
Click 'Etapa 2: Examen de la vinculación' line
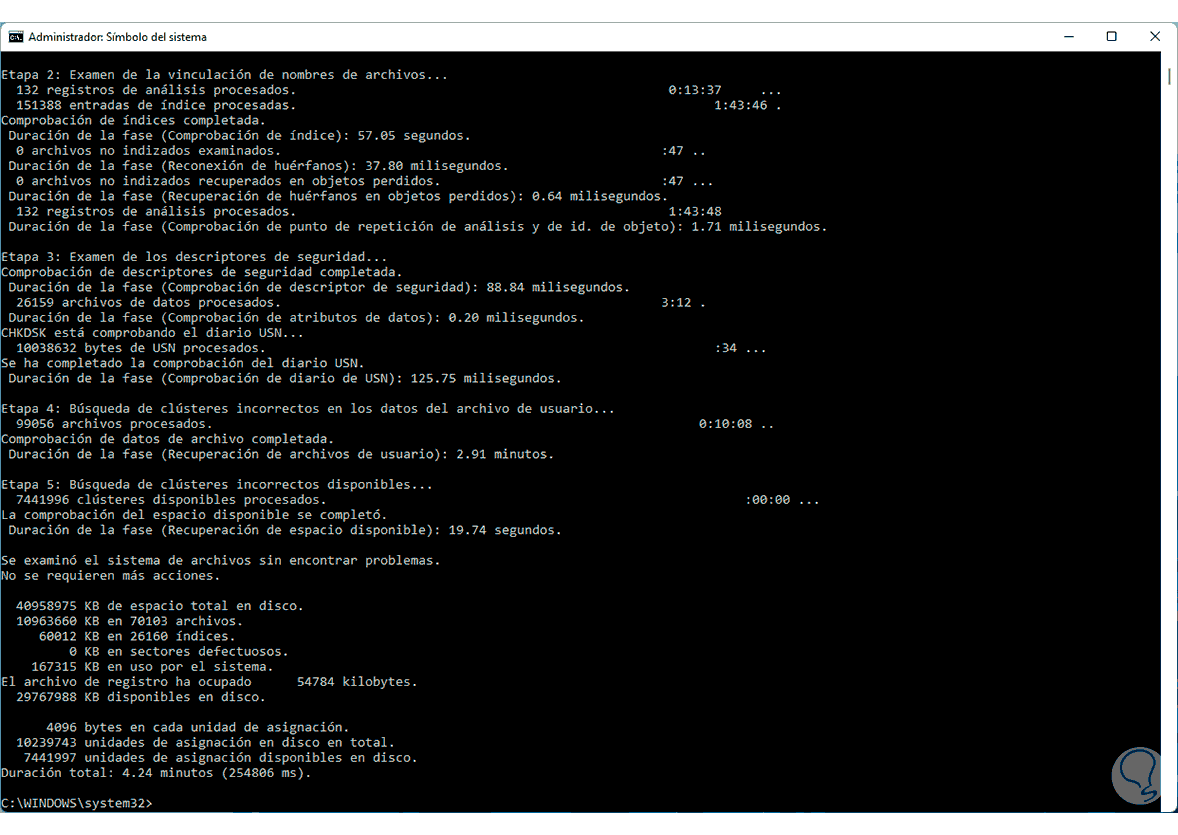click(225, 75)
